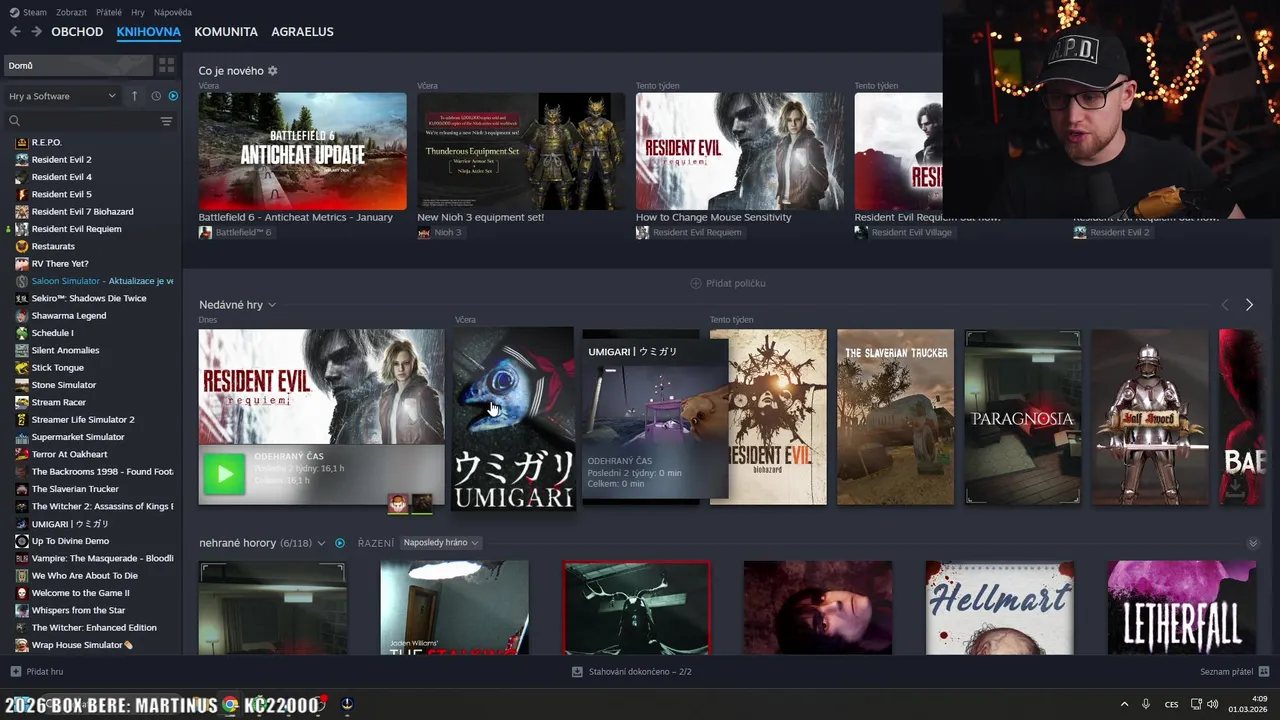Expand the Hry a Software dropdown

[62, 96]
